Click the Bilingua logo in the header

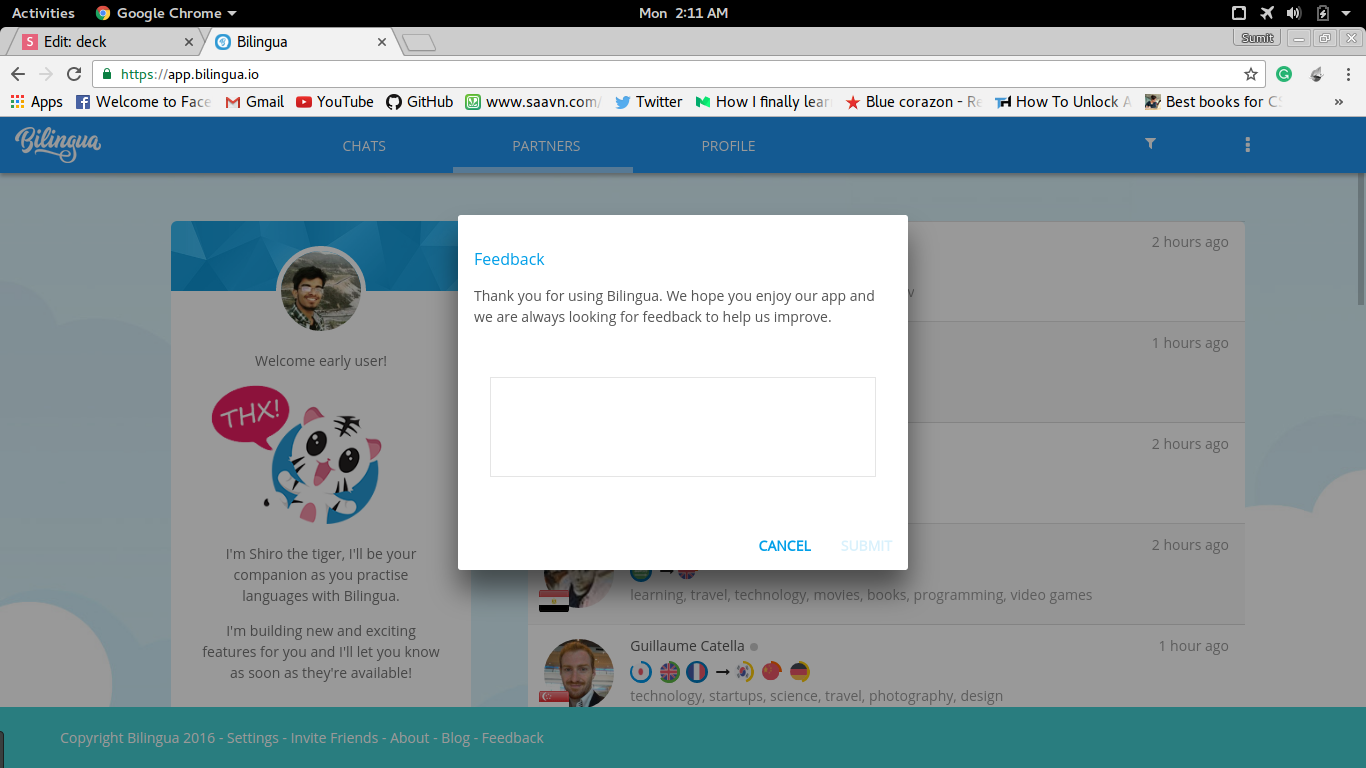tap(58, 144)
